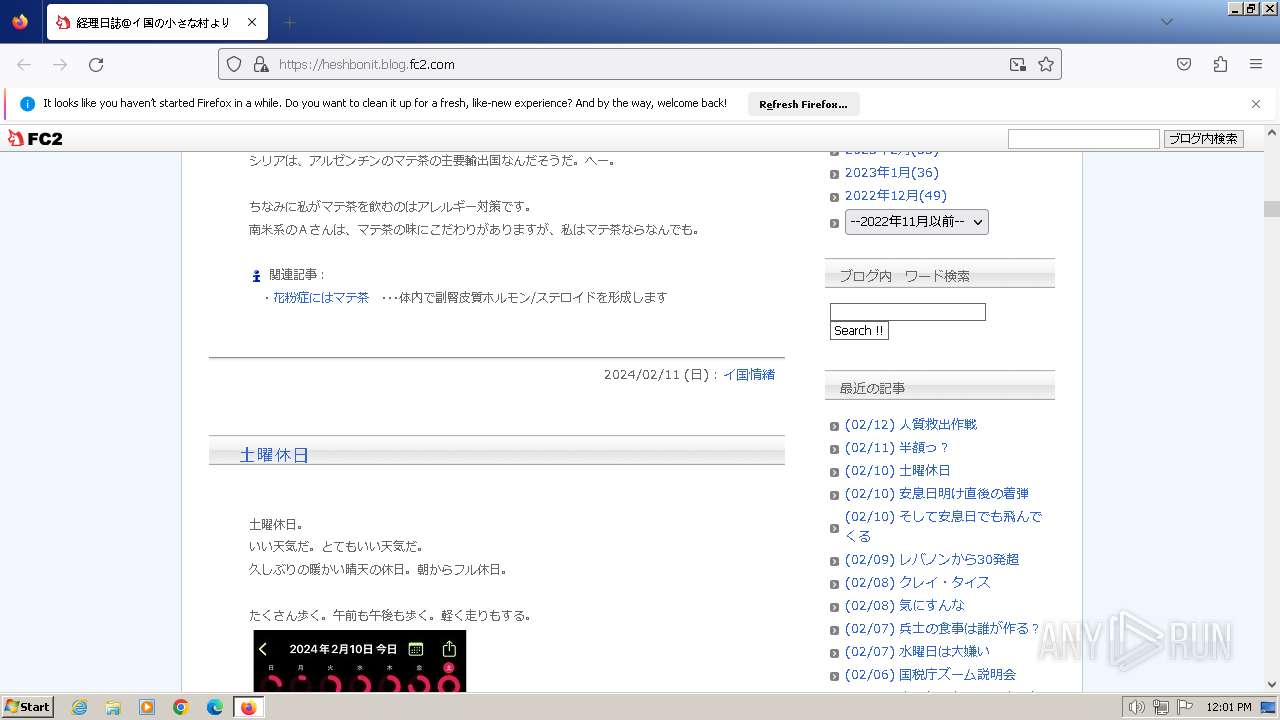Viewport: 1280px width, 720px height.
Task: Open the 花粉症にはマテ茶 related article link
Action: pos(321,298)
